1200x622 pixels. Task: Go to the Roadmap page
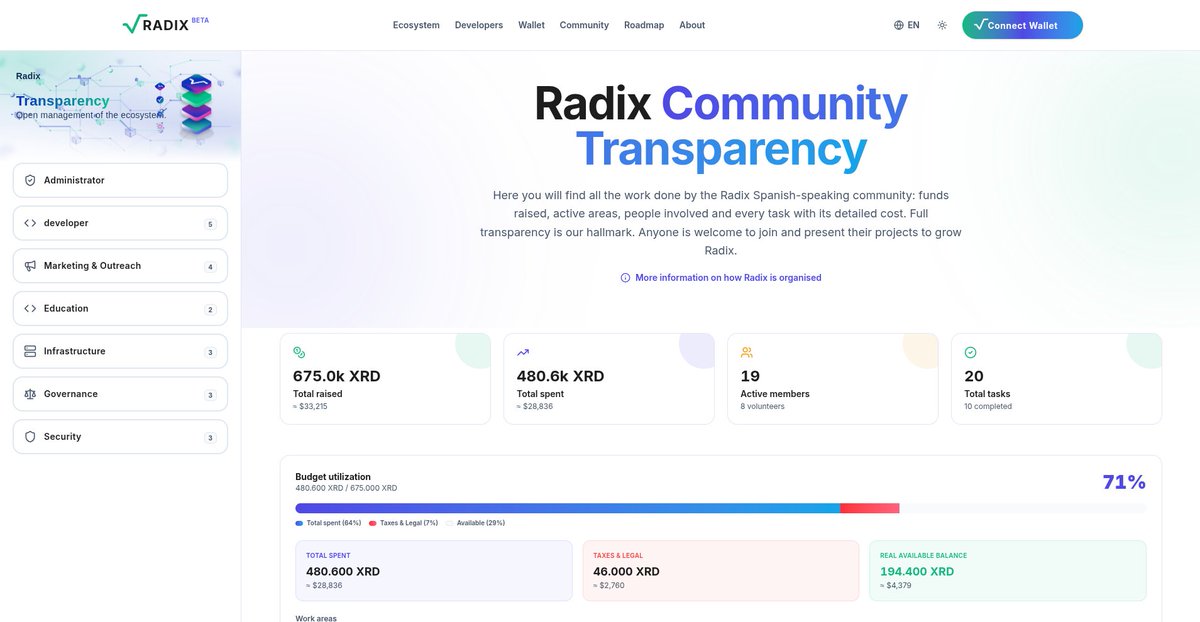click(644, 25)
